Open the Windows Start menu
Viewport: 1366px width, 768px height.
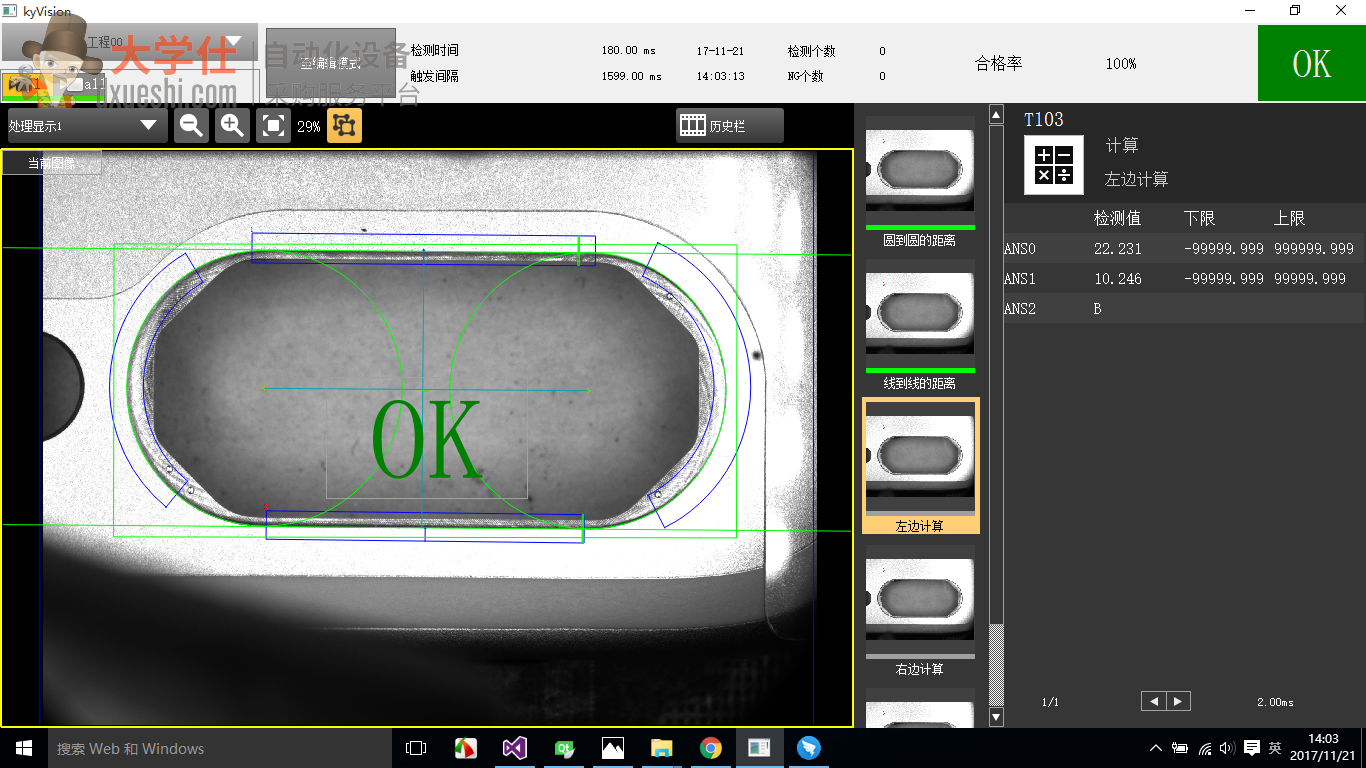24,748
